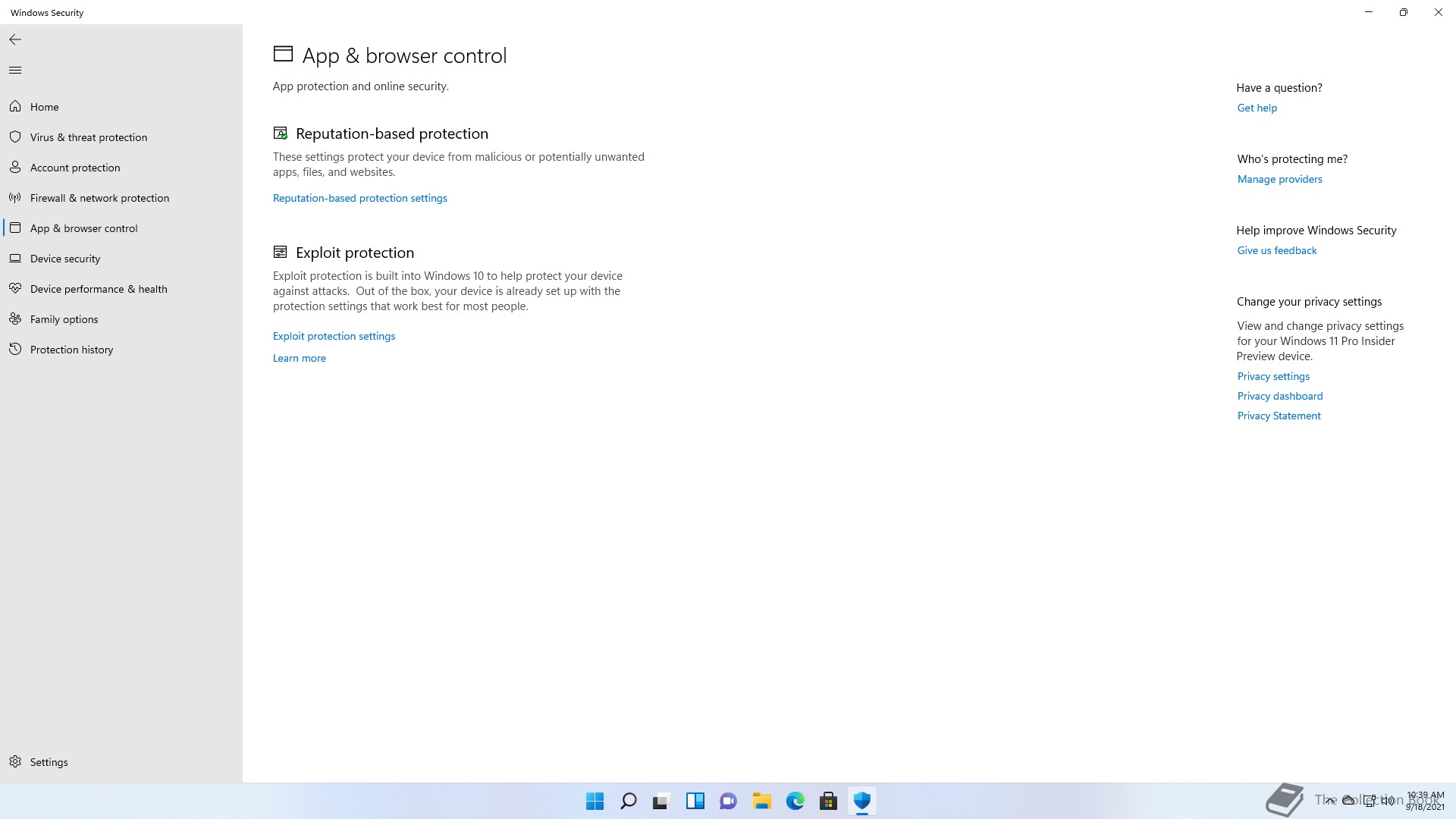Click the App & browser control title icon
The image size is (1456, 819).
[283, 54]
